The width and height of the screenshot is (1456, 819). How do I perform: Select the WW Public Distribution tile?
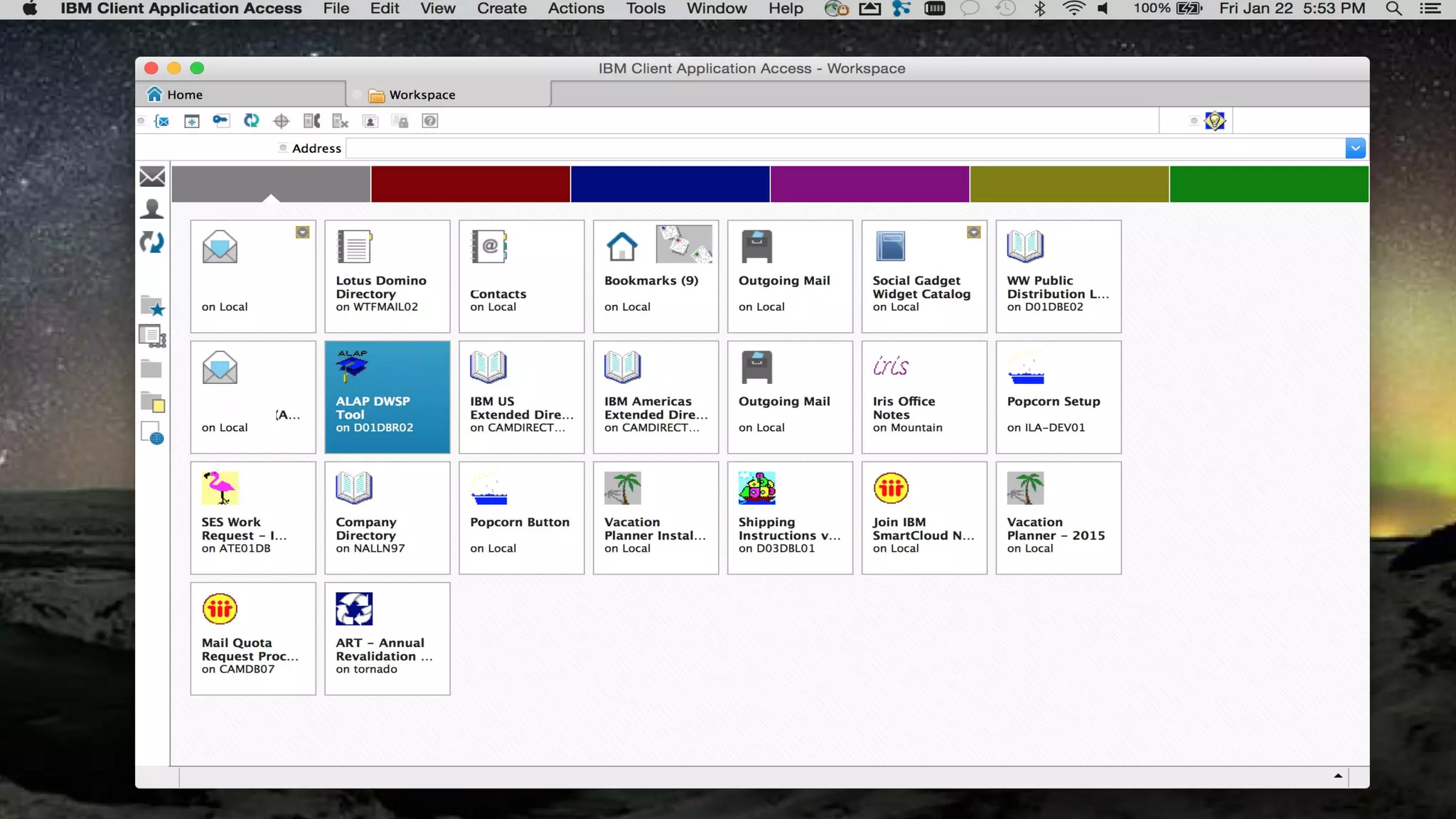pos(1059,276)
